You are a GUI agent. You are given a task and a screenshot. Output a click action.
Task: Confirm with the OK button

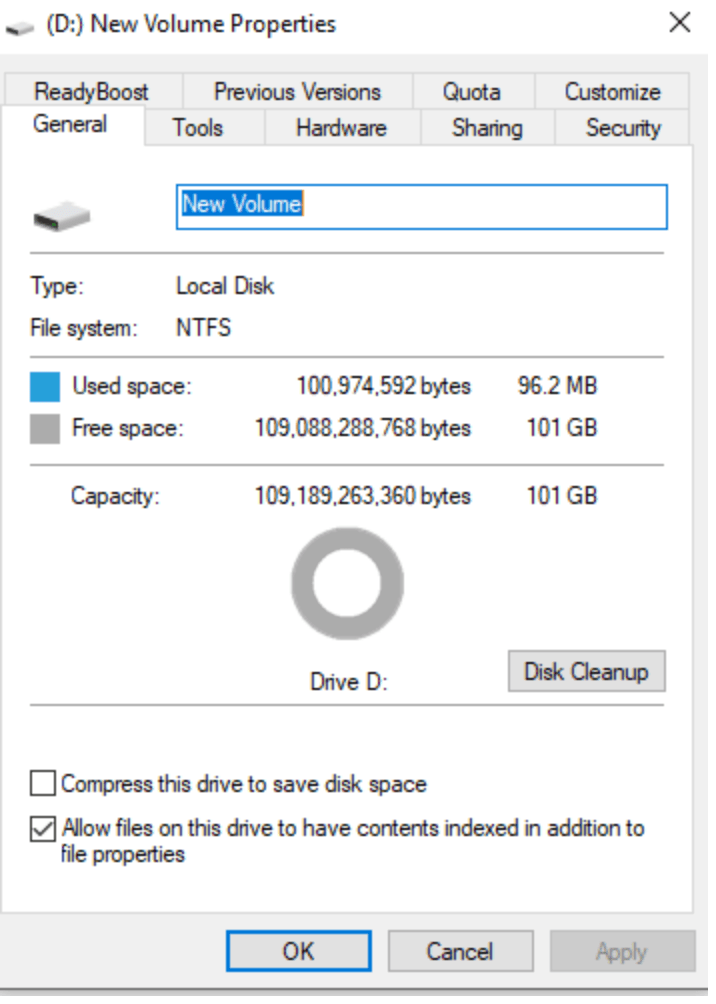[x=298, y=952]
